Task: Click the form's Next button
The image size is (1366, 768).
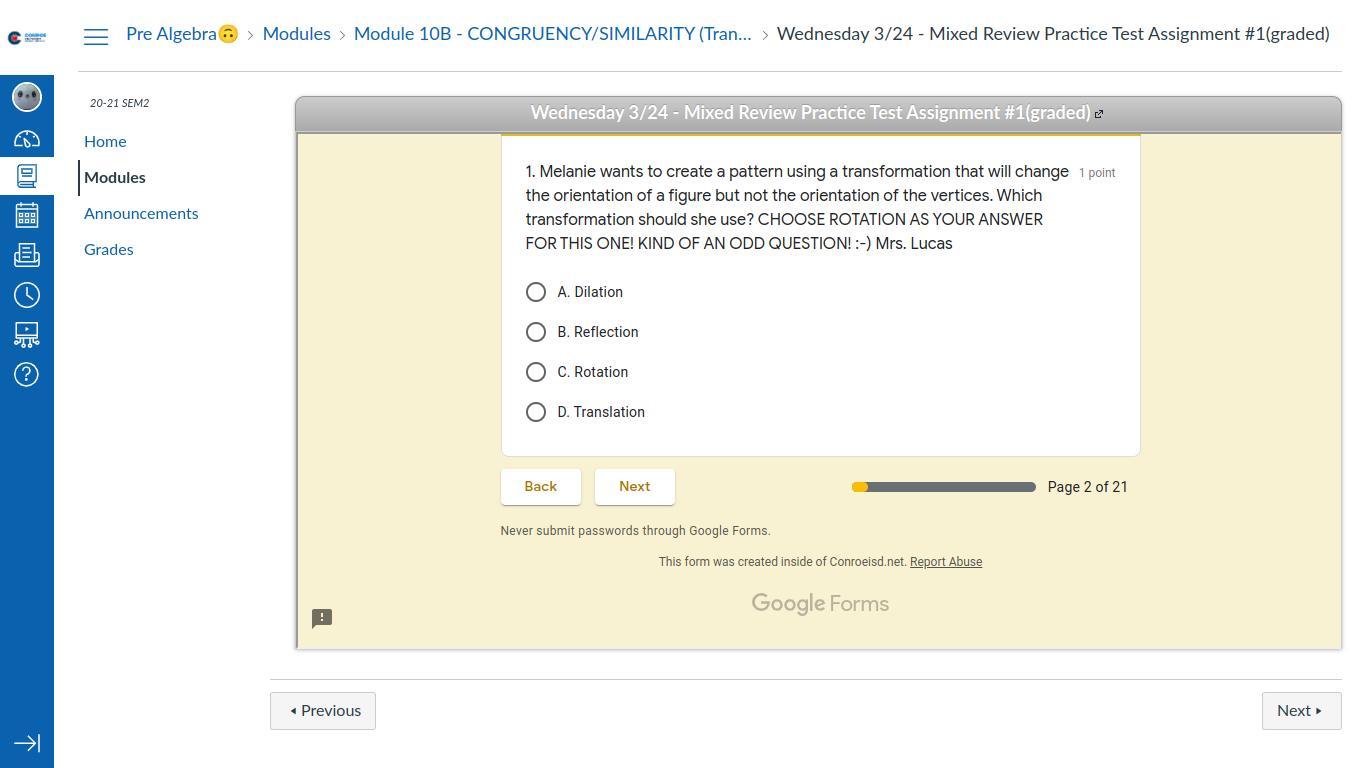Action: [634, 486]
